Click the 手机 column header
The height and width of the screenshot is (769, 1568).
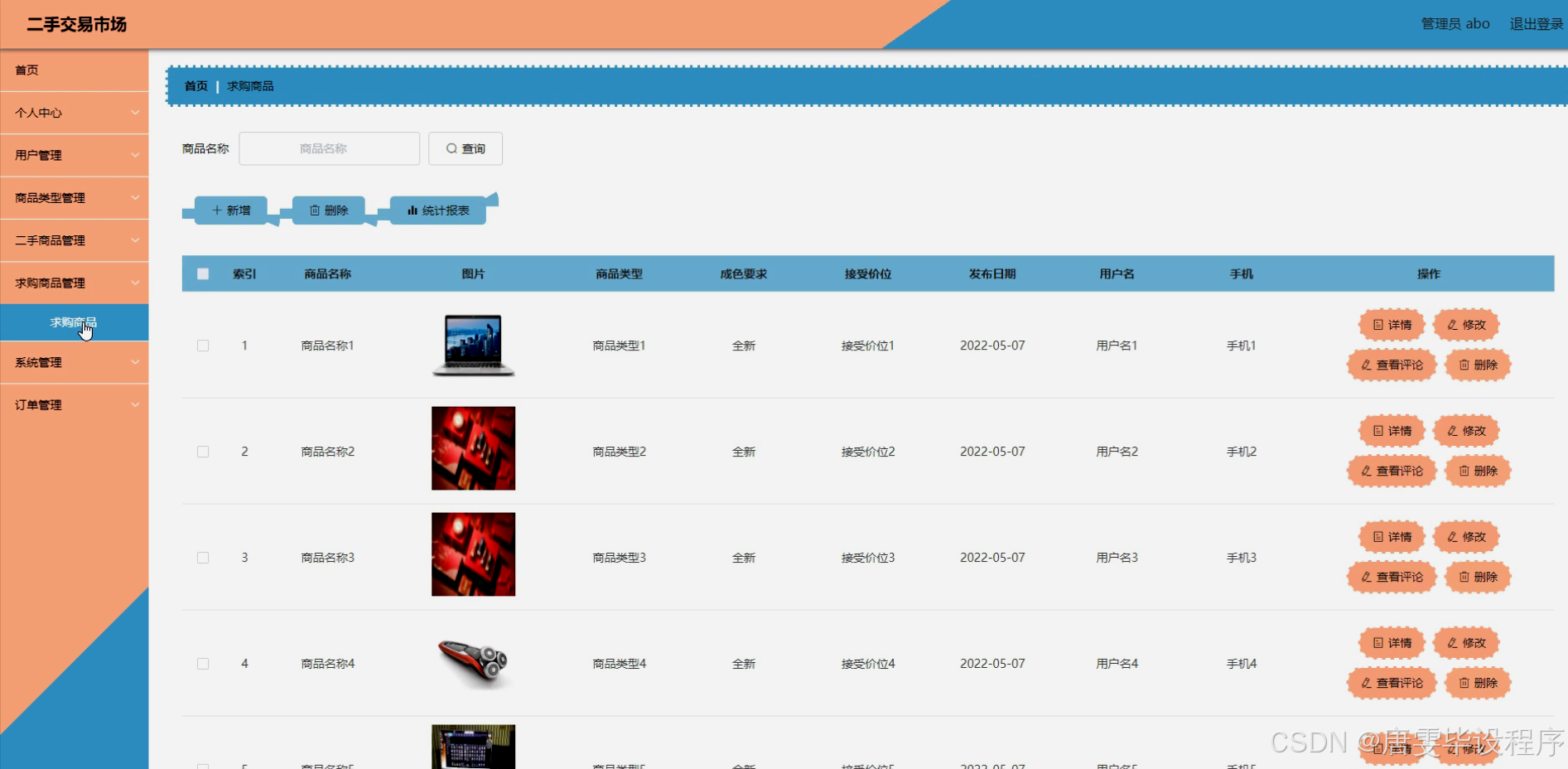(1242, 274)
